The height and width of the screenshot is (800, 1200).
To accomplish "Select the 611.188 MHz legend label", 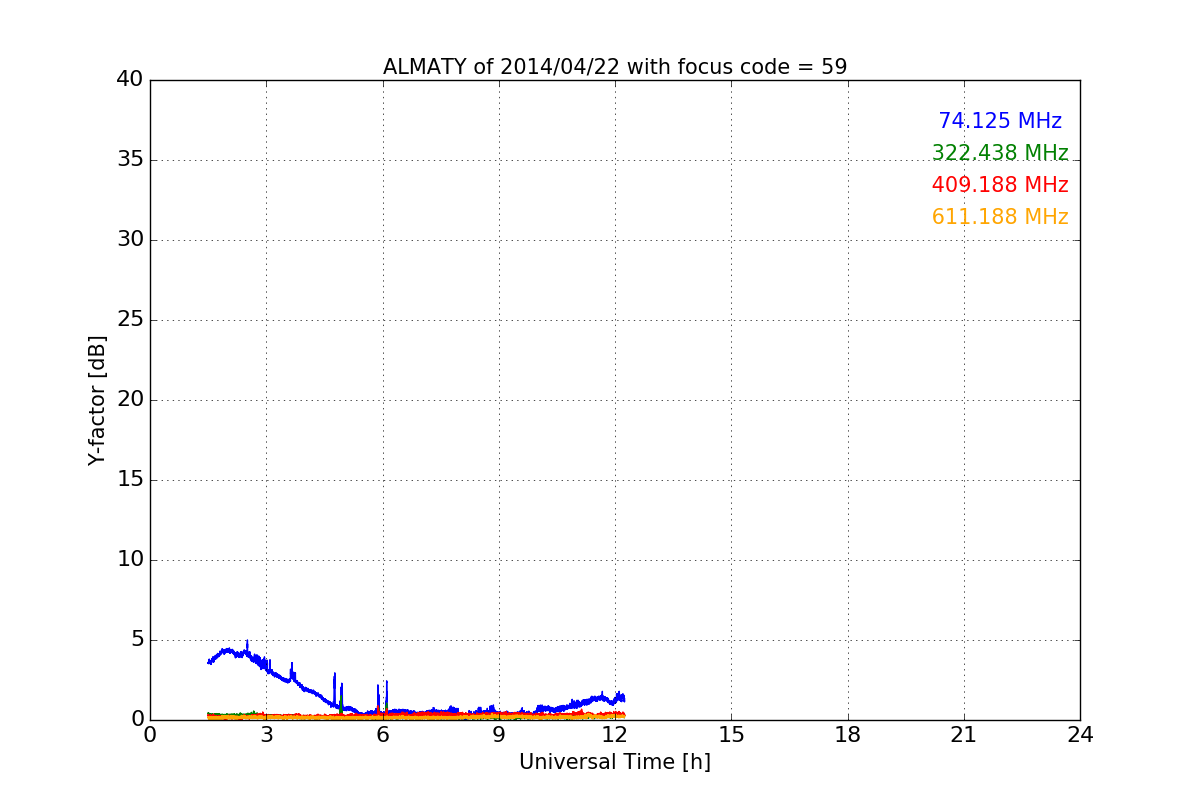I will click(x=1000, y=217).
